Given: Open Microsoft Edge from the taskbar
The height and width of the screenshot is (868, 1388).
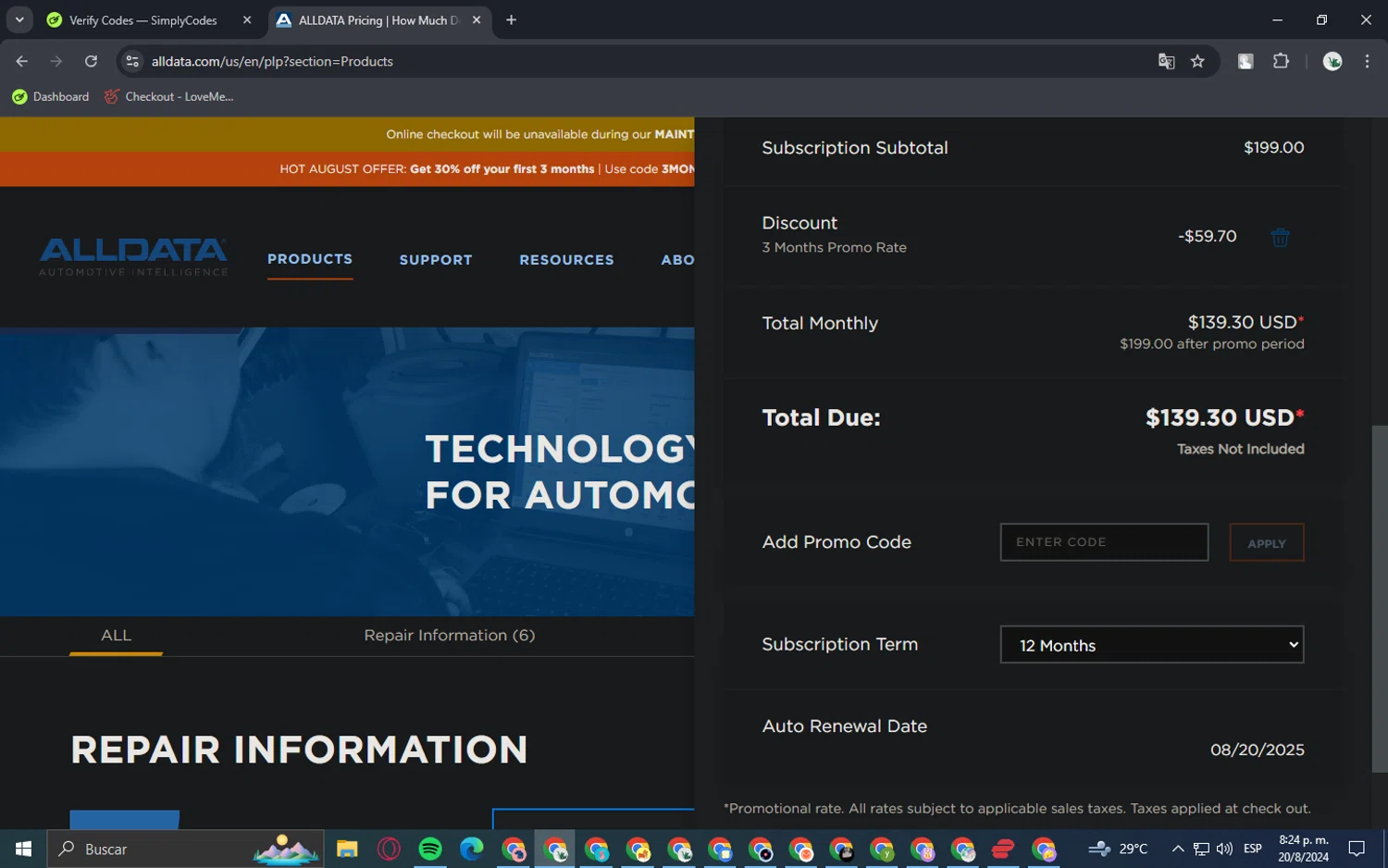Looking at the screenshot, I should coord(472,849).
